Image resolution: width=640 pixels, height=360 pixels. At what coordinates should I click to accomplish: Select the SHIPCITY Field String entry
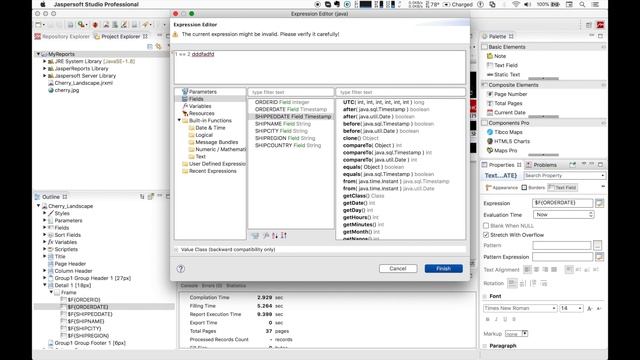tap(281, 131)
